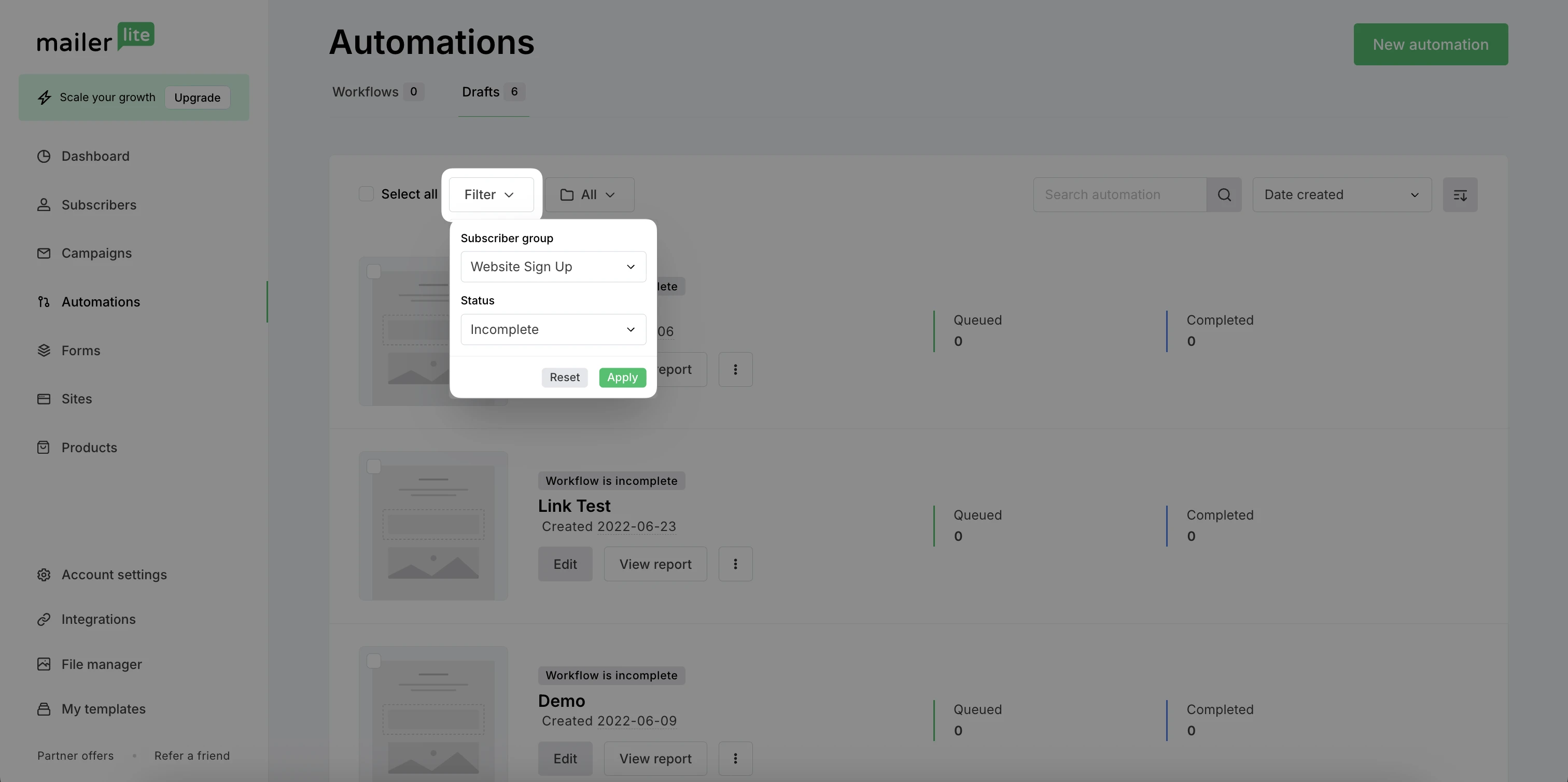Screen dimensions: 1568x782
Task: Open the All folders dropdown
Action: 589,195
